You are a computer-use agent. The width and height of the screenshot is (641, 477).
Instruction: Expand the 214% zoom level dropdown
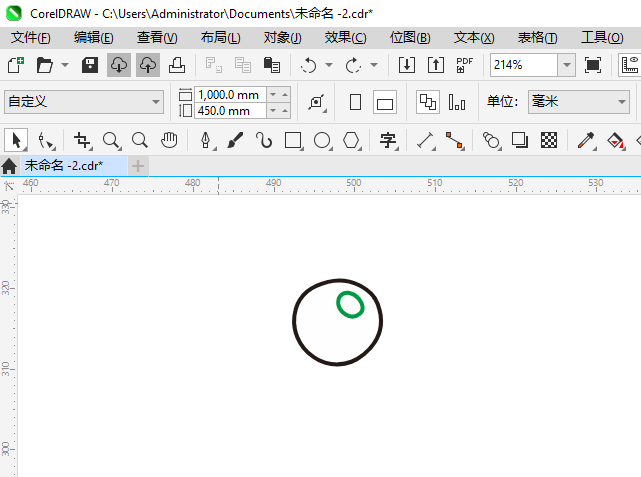point(566,65)
